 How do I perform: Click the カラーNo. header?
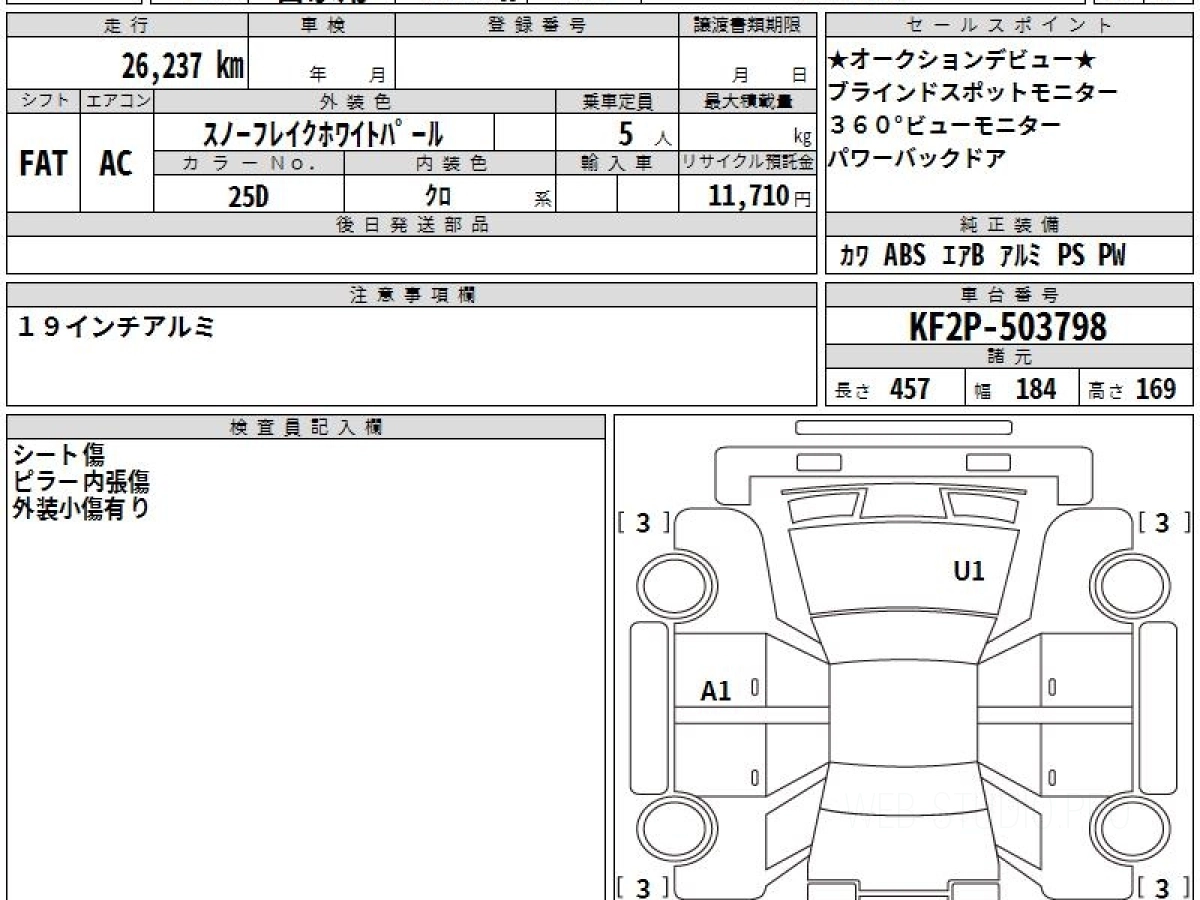pos(250,162)
